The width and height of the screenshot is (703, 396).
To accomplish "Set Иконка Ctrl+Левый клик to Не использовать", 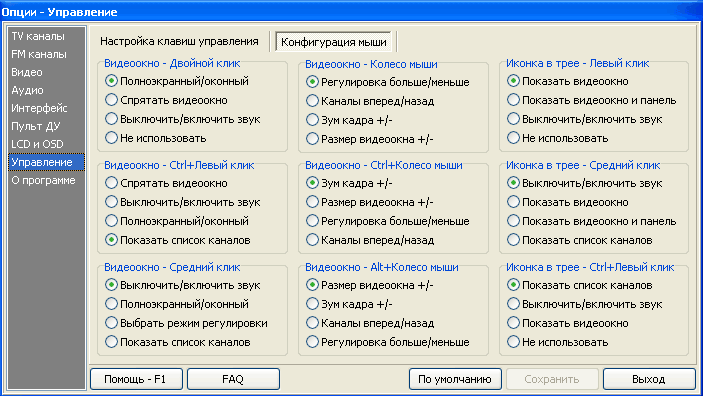I will point(558,342).
